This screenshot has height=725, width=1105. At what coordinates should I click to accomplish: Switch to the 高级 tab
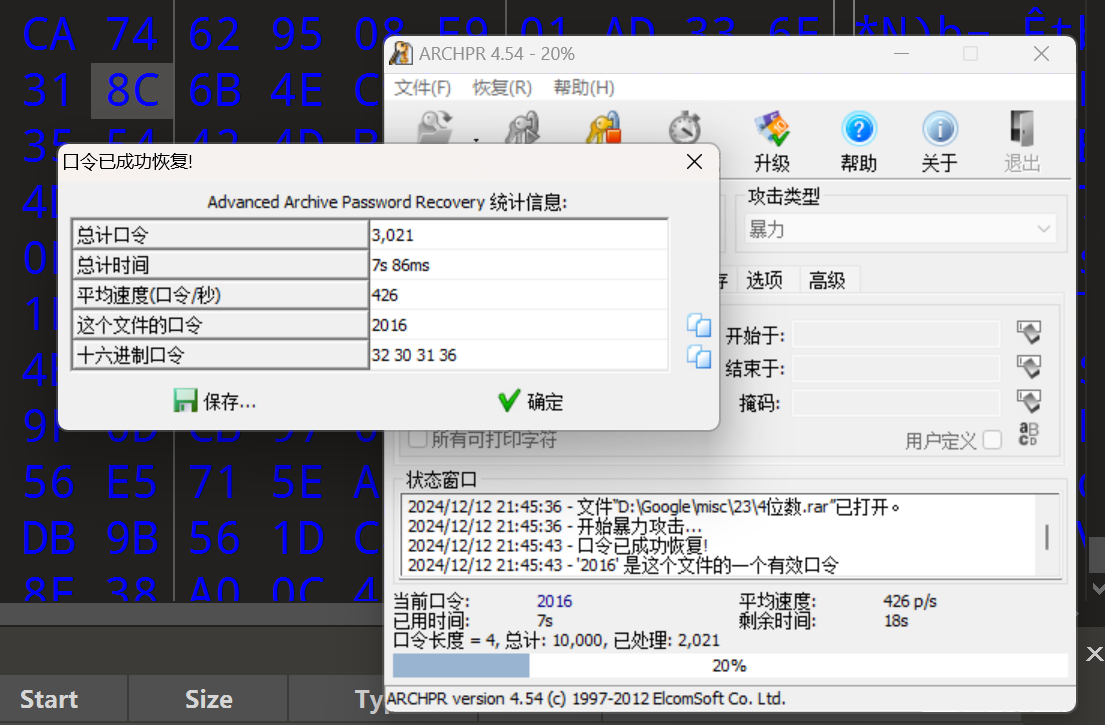[x=827, y=280]
